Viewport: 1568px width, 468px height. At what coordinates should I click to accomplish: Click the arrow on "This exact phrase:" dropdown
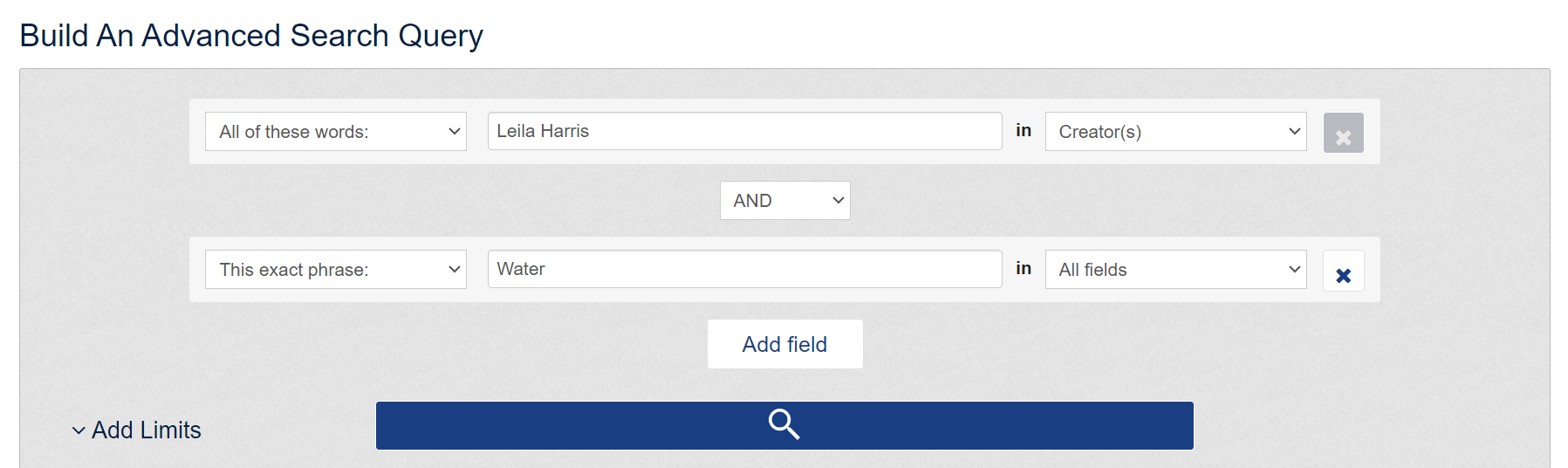[454, 270]
